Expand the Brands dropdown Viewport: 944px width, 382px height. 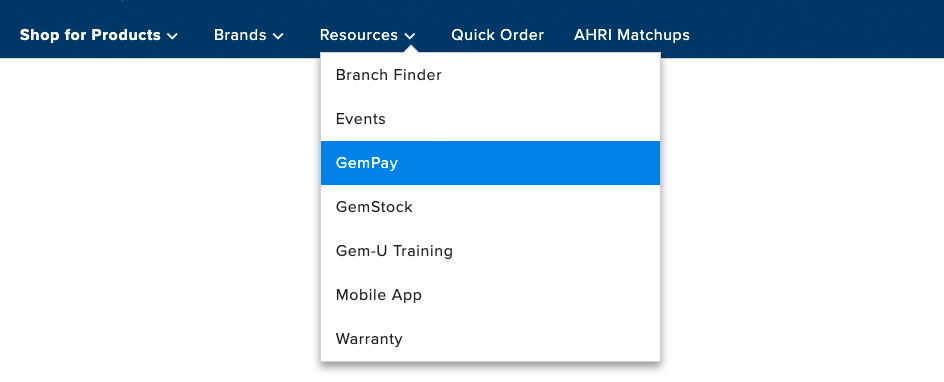coord(249,35)
